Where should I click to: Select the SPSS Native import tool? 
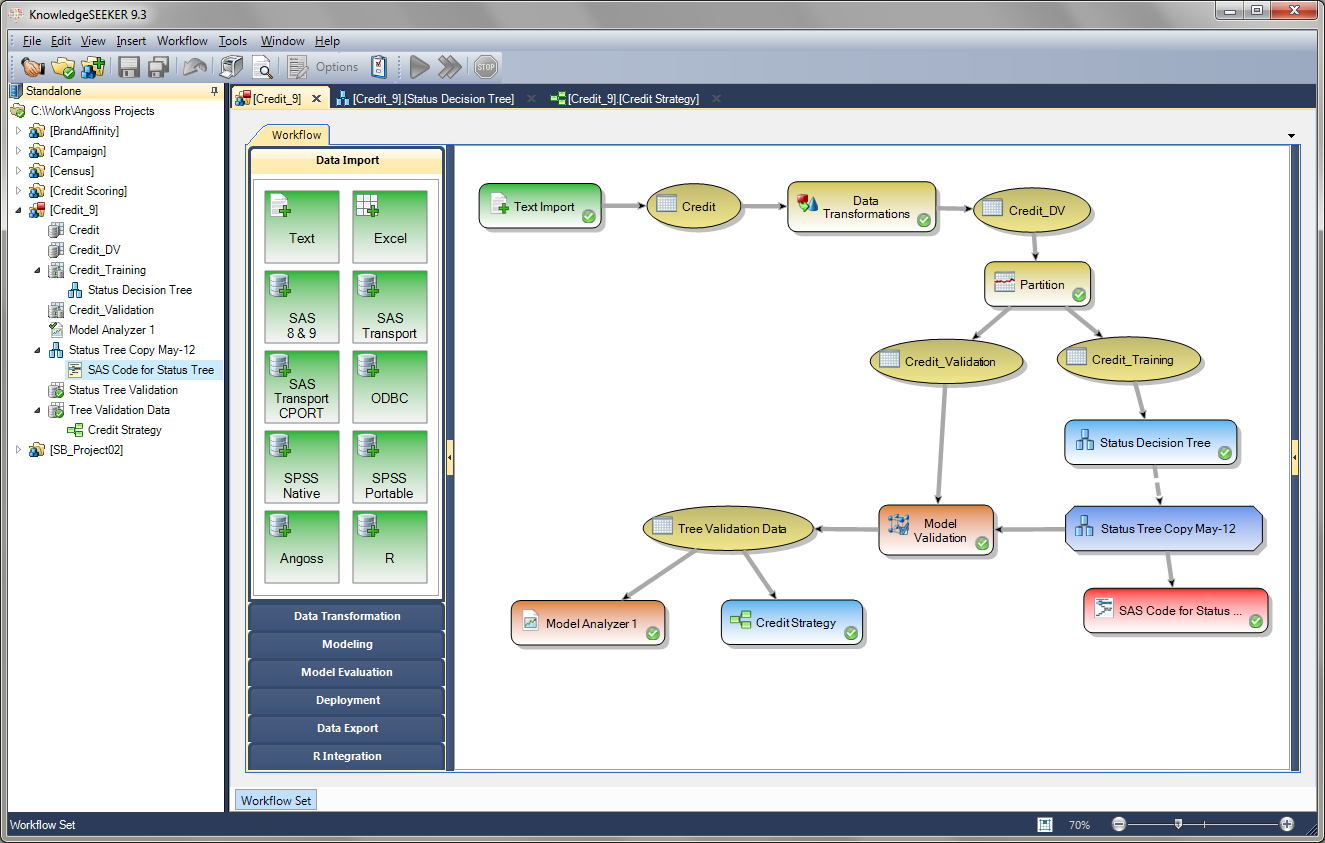[302, 466]
